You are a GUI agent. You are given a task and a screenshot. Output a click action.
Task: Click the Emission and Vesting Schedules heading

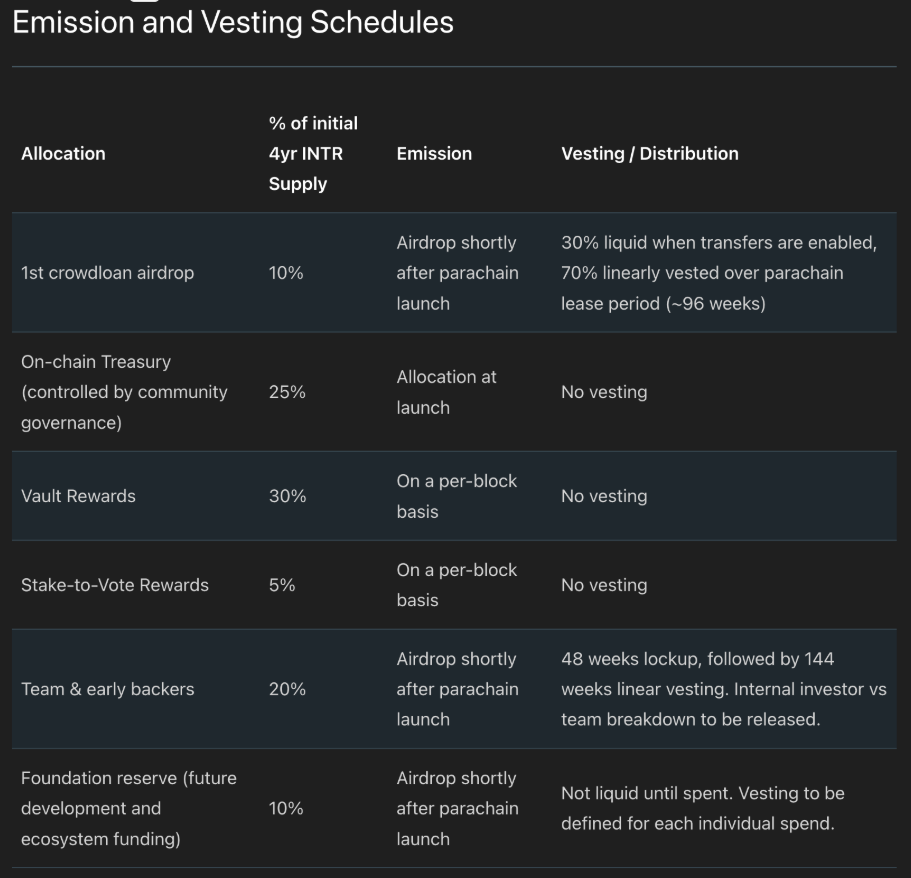[x=232, y=22]
